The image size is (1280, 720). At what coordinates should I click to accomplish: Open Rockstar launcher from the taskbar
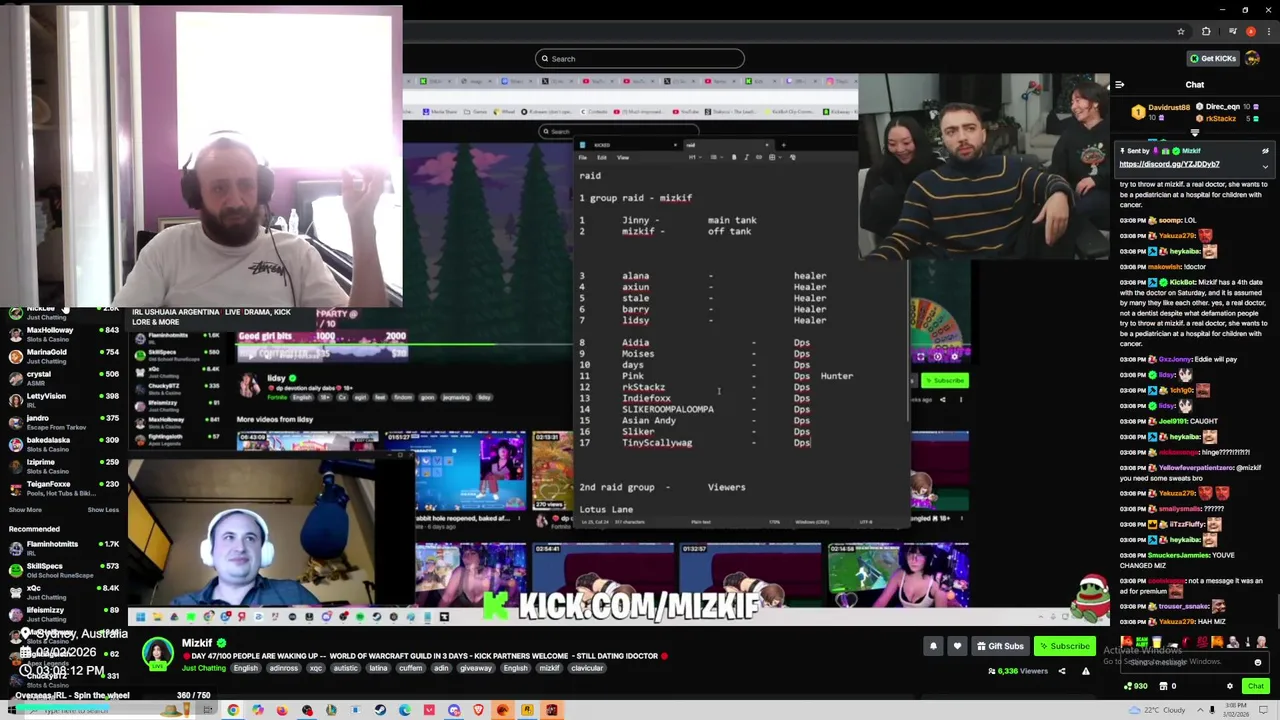pos(527,710)
